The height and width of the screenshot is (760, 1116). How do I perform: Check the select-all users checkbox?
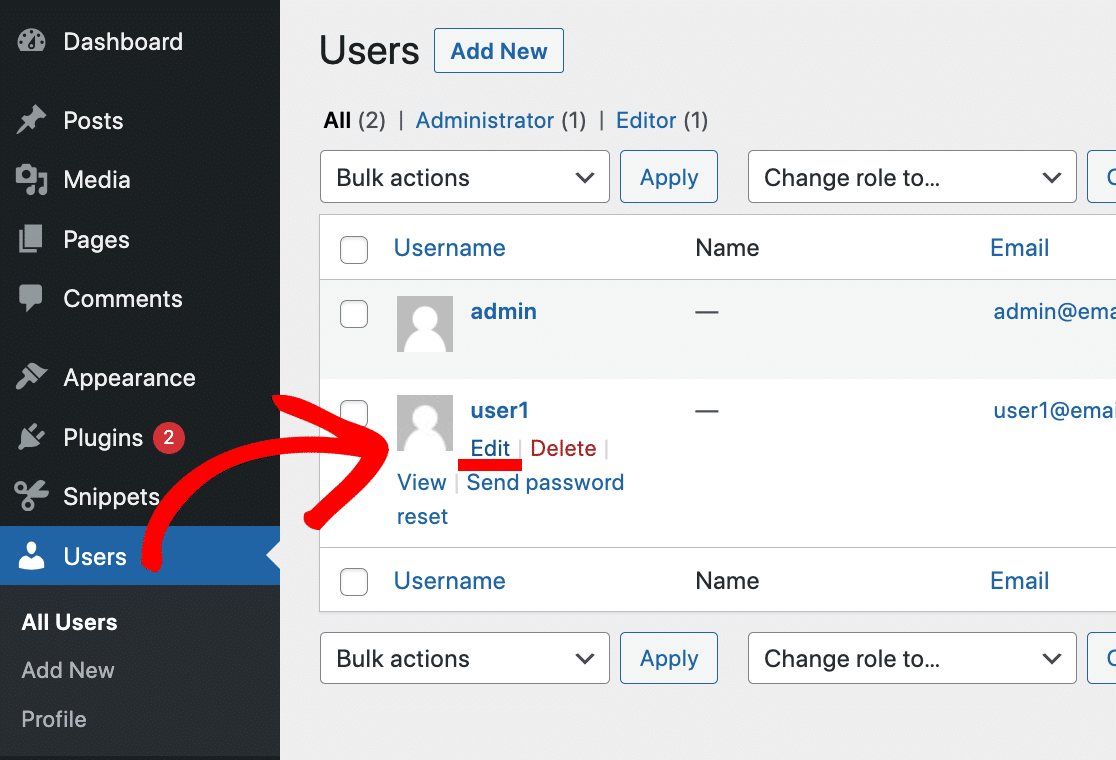click(354, 250)
